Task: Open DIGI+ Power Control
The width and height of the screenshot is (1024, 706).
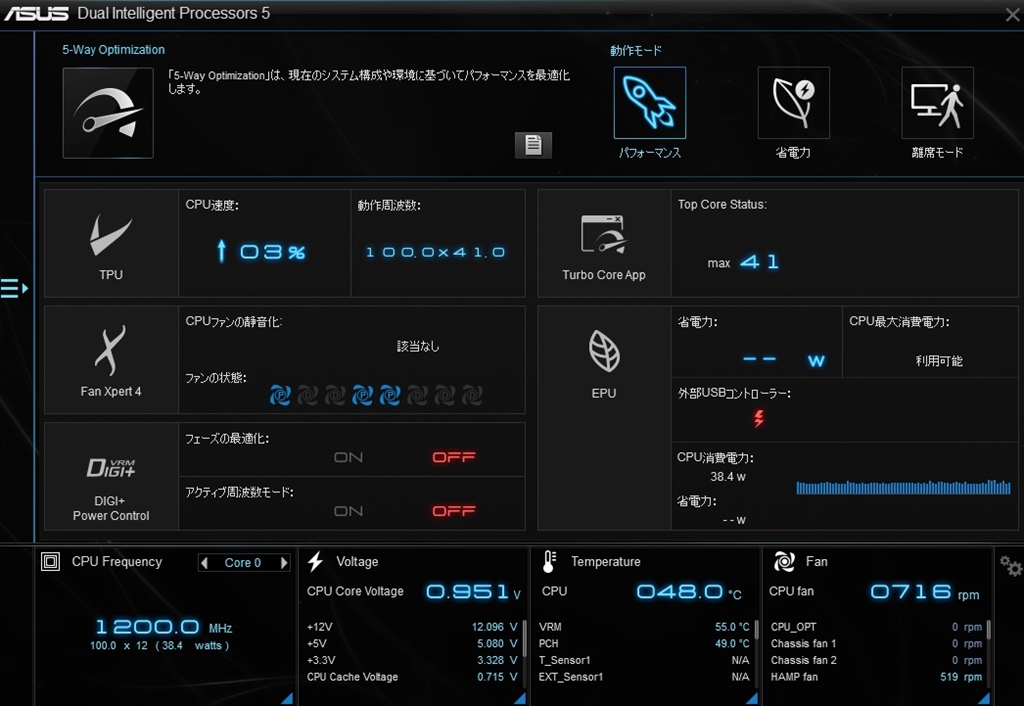Action: pos(111,476)
